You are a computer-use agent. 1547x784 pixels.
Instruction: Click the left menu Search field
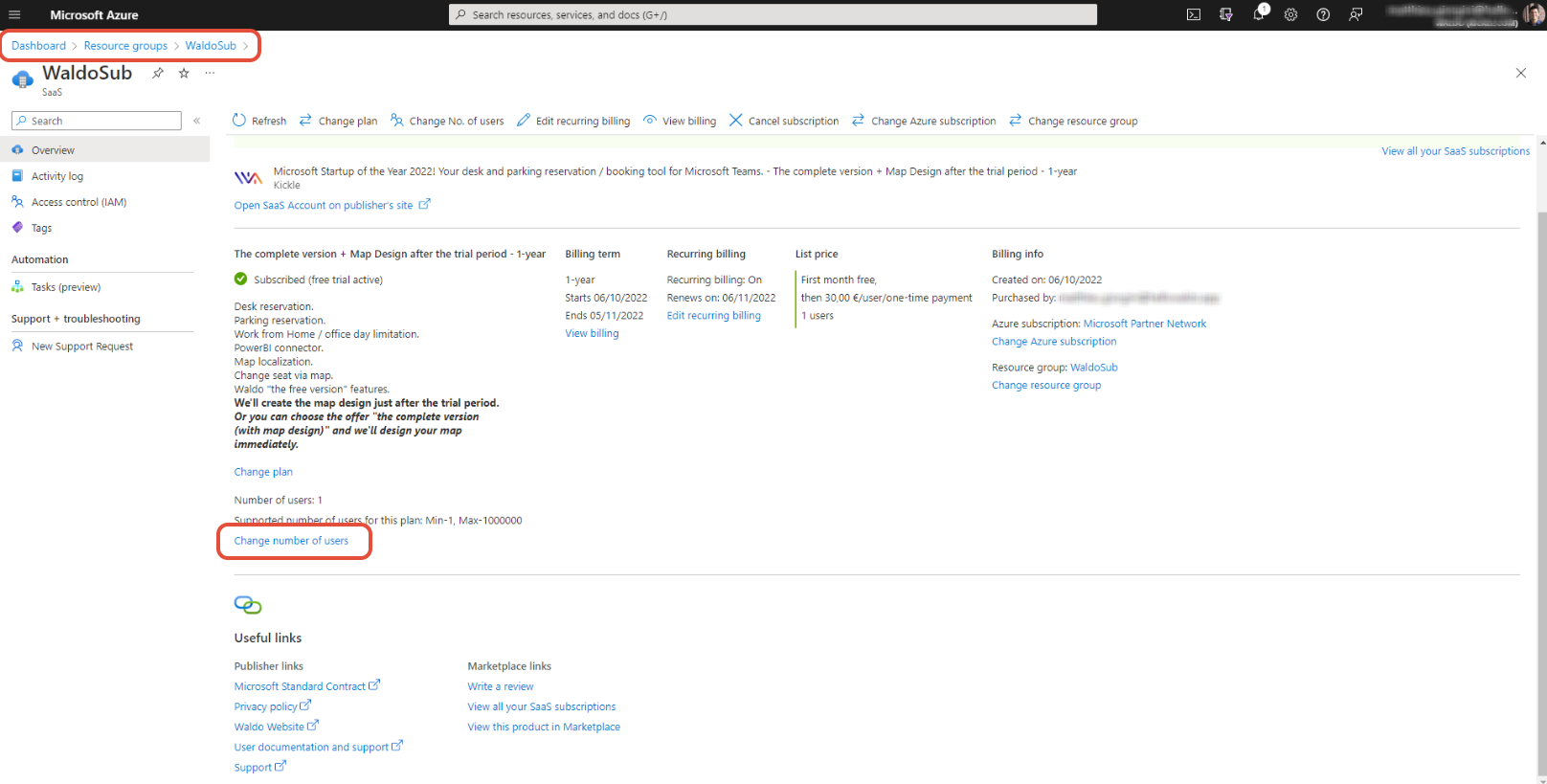96,121
